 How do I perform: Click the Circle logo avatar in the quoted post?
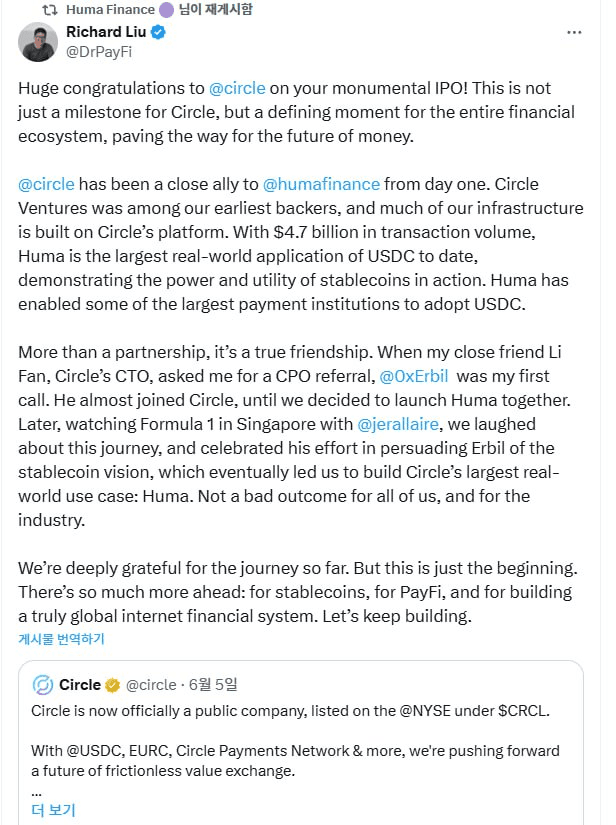(43, 685)
